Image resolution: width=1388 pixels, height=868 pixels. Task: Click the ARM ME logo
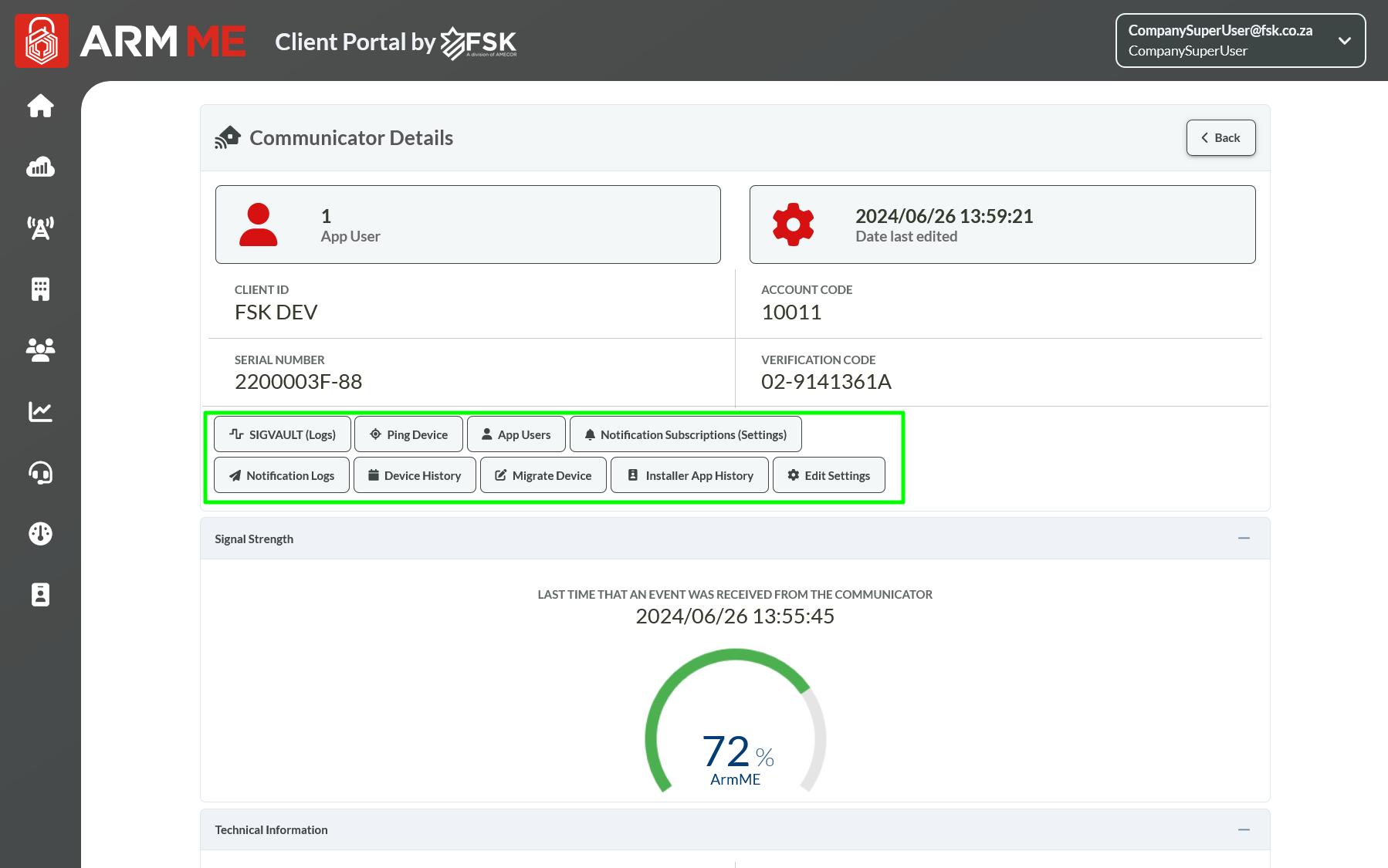131,41
